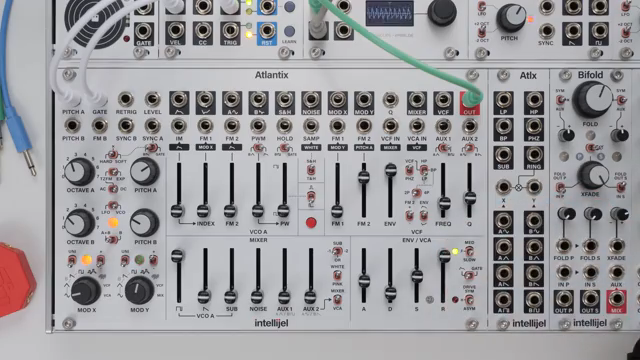
Task: Click the red MIX jack on Bifold
Action: tap(616, 299)
